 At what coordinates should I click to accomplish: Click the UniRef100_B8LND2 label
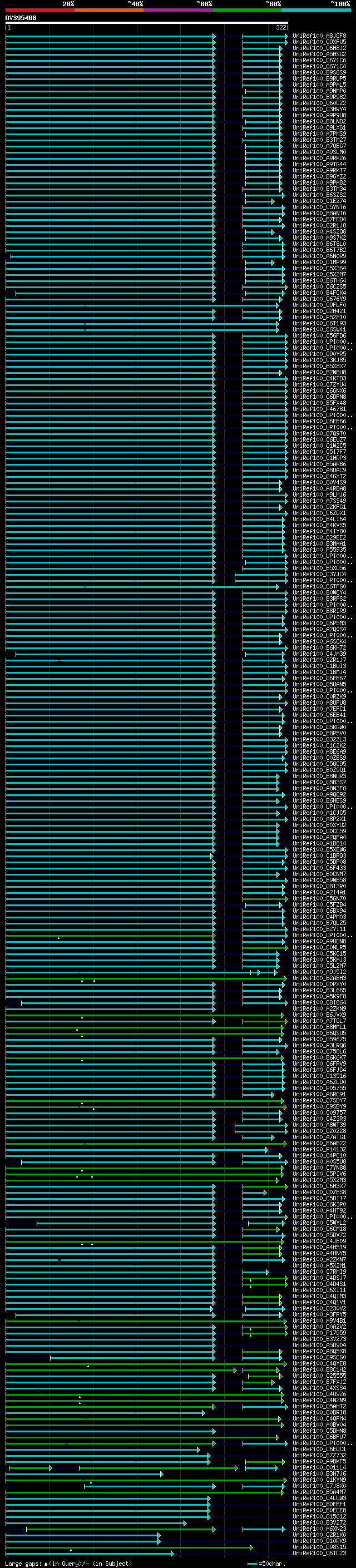319,121
